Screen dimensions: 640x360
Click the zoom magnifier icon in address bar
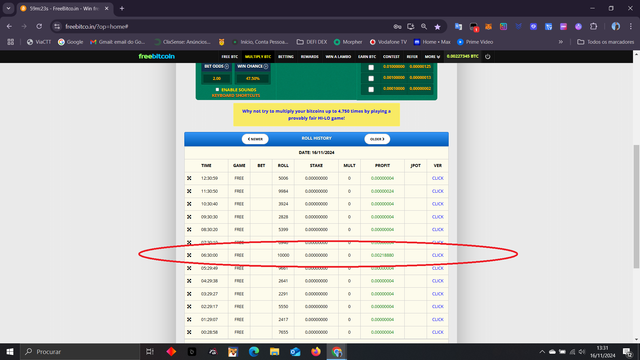click(x=424, y=27)
